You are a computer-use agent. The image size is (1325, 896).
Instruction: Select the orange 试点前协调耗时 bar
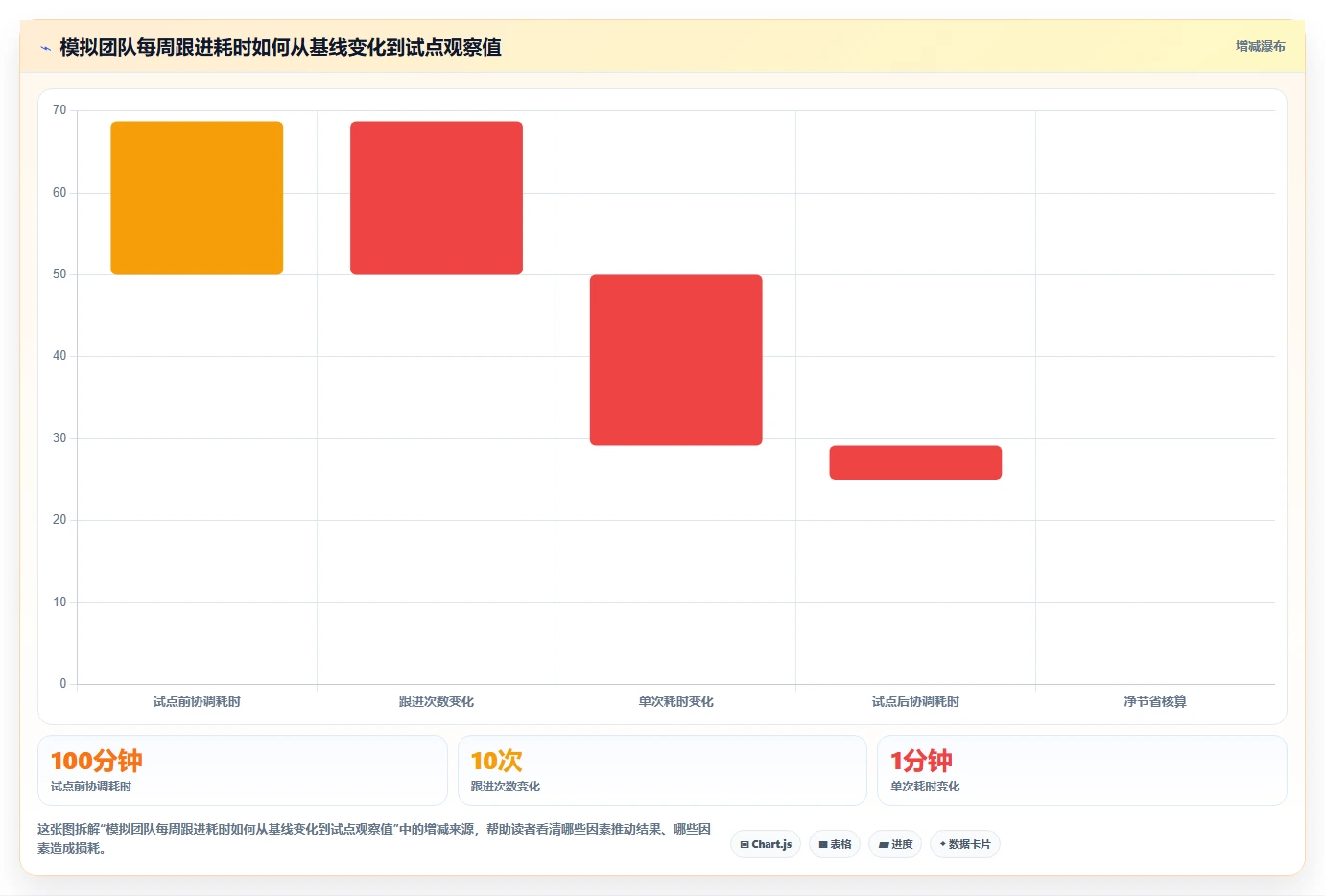(197, 198)
